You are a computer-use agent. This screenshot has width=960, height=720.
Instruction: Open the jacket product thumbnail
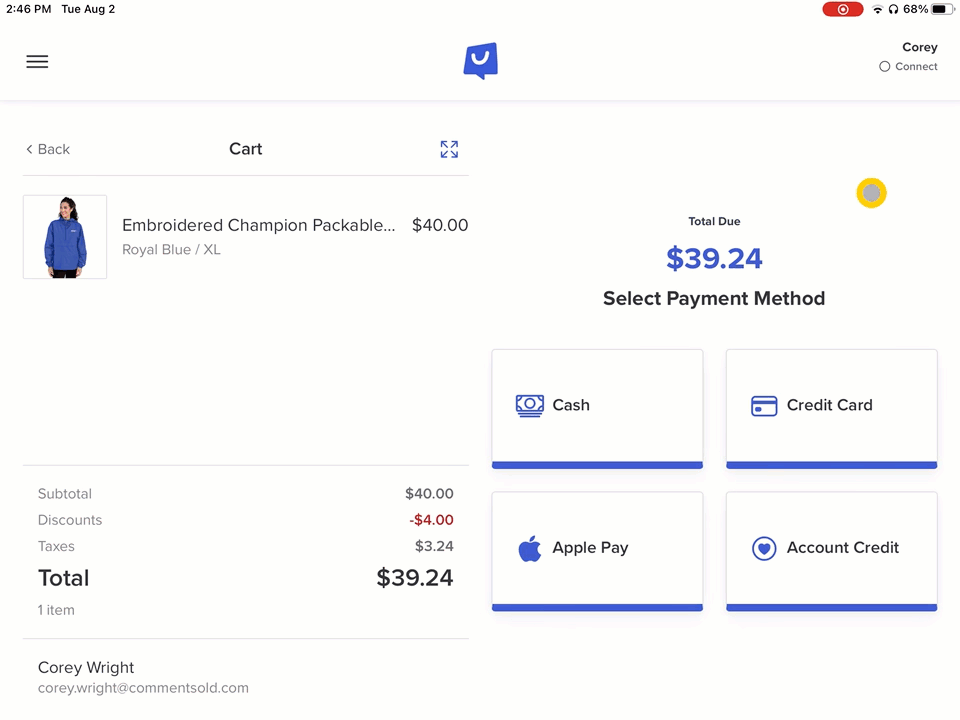click(x=65, y=237)
